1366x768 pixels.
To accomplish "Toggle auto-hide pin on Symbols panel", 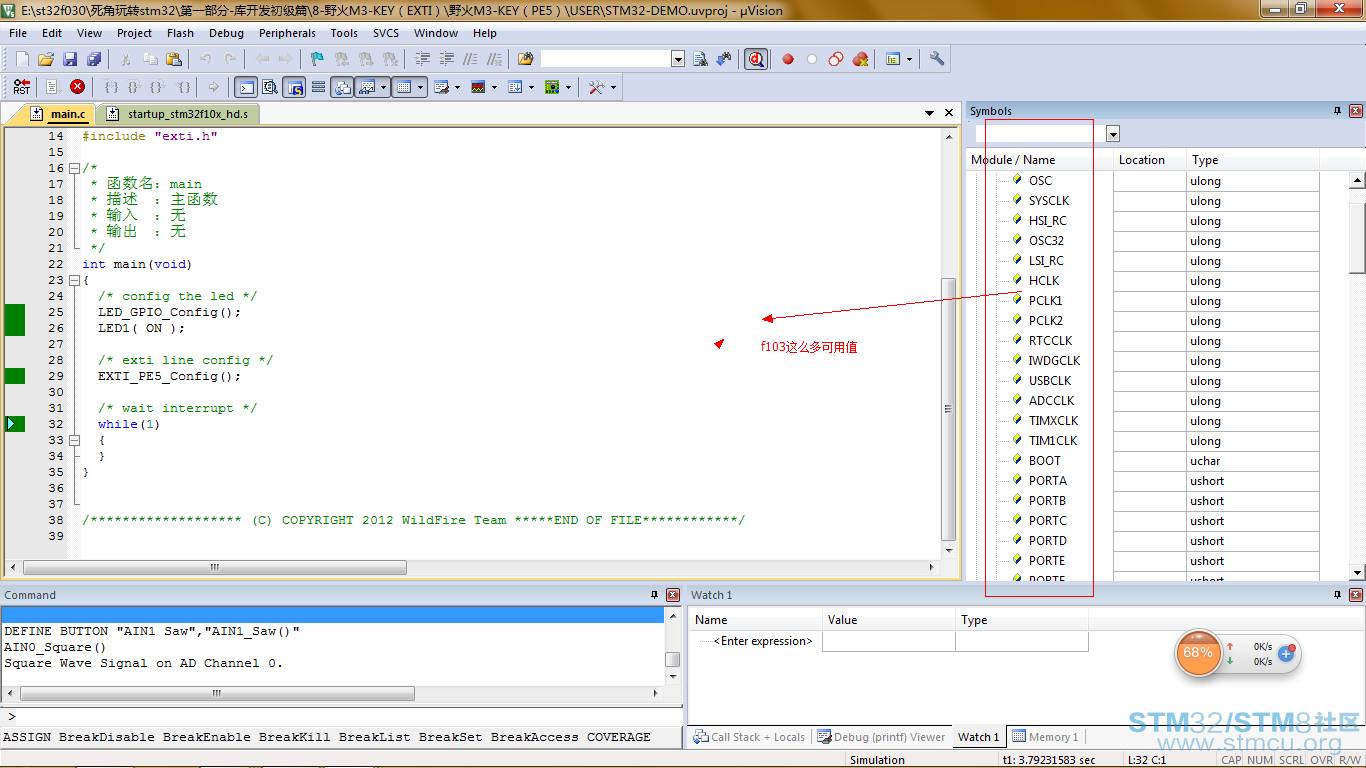I will point(1337,111).
